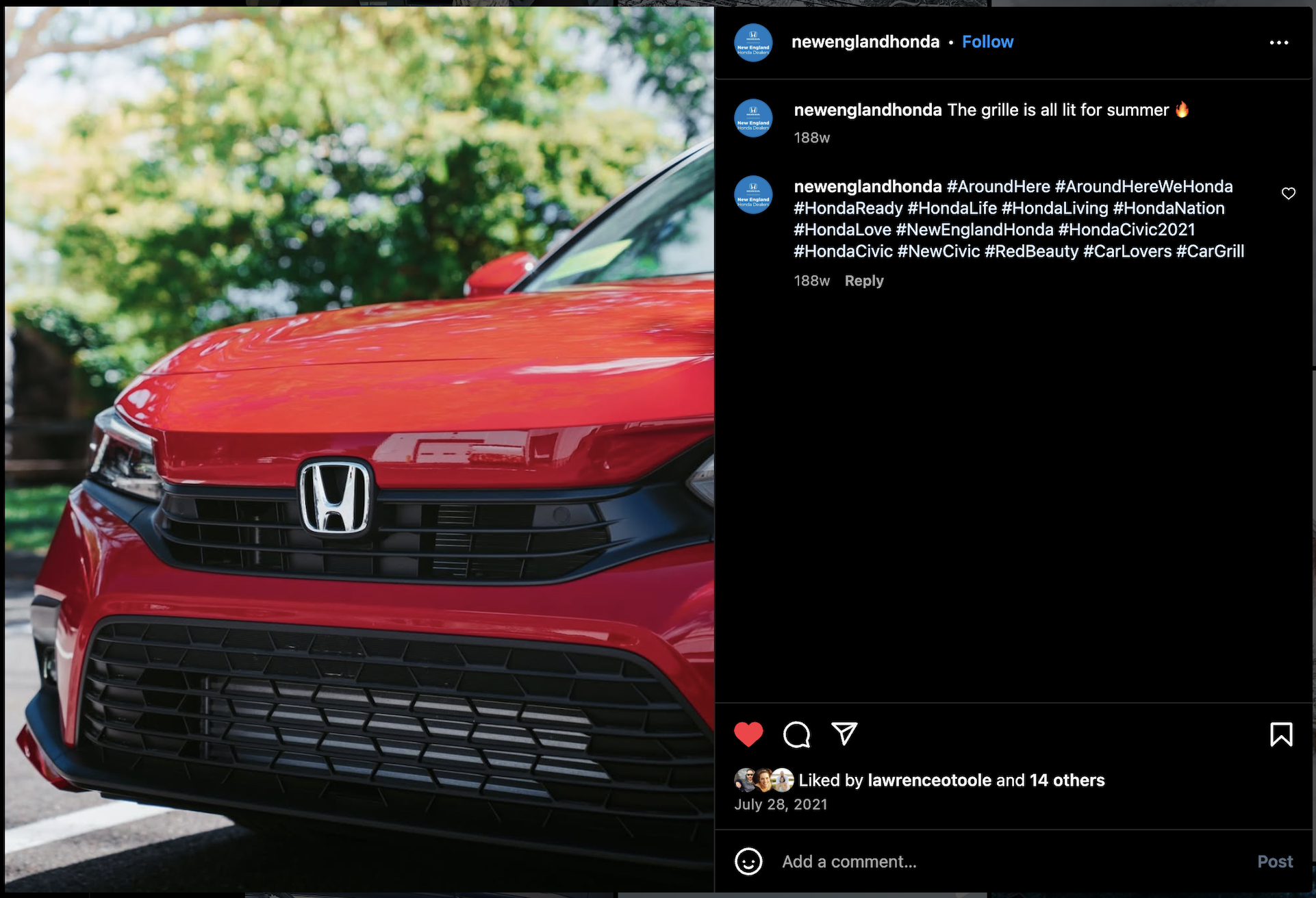The image size is (1316, 898).
Task: Open lawrenceotoole's profile from the likes line
Action: [x=929, y=780]
